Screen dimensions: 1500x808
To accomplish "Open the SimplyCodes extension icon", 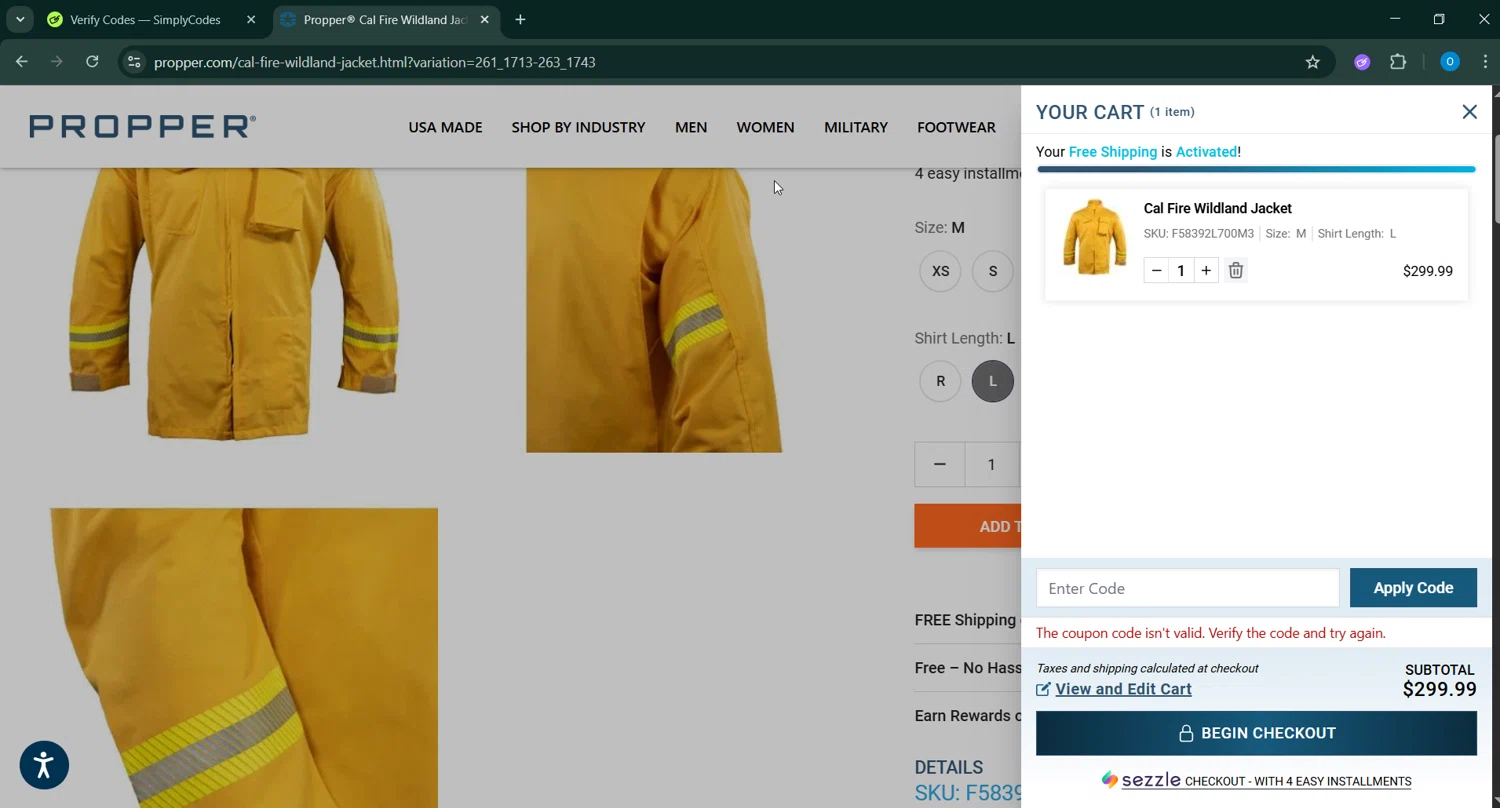I will [1362, 62].
